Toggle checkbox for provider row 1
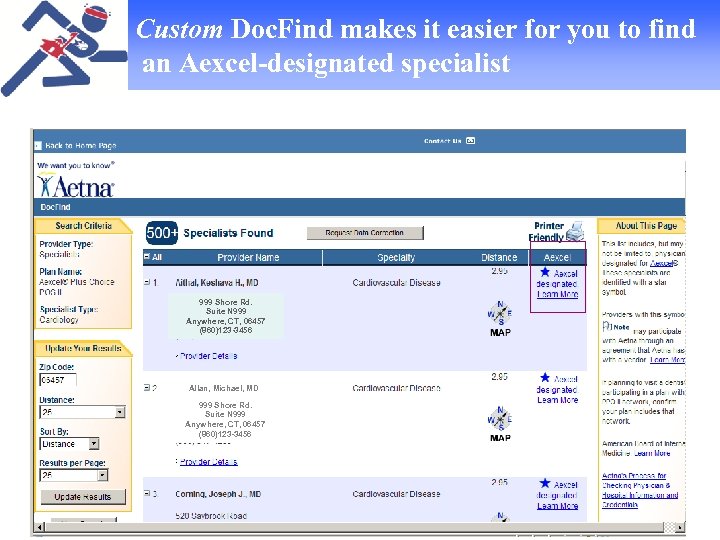Viewport: 720px width, 540px height. click(x=147, y=282)
